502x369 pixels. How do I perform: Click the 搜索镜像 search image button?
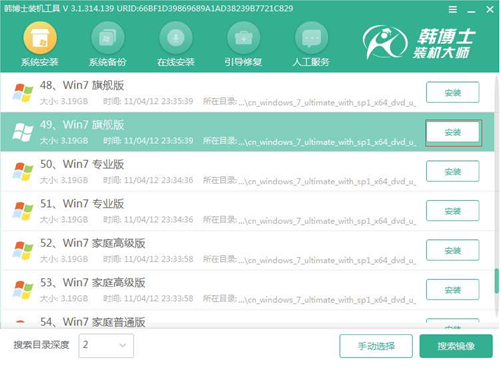456,346
